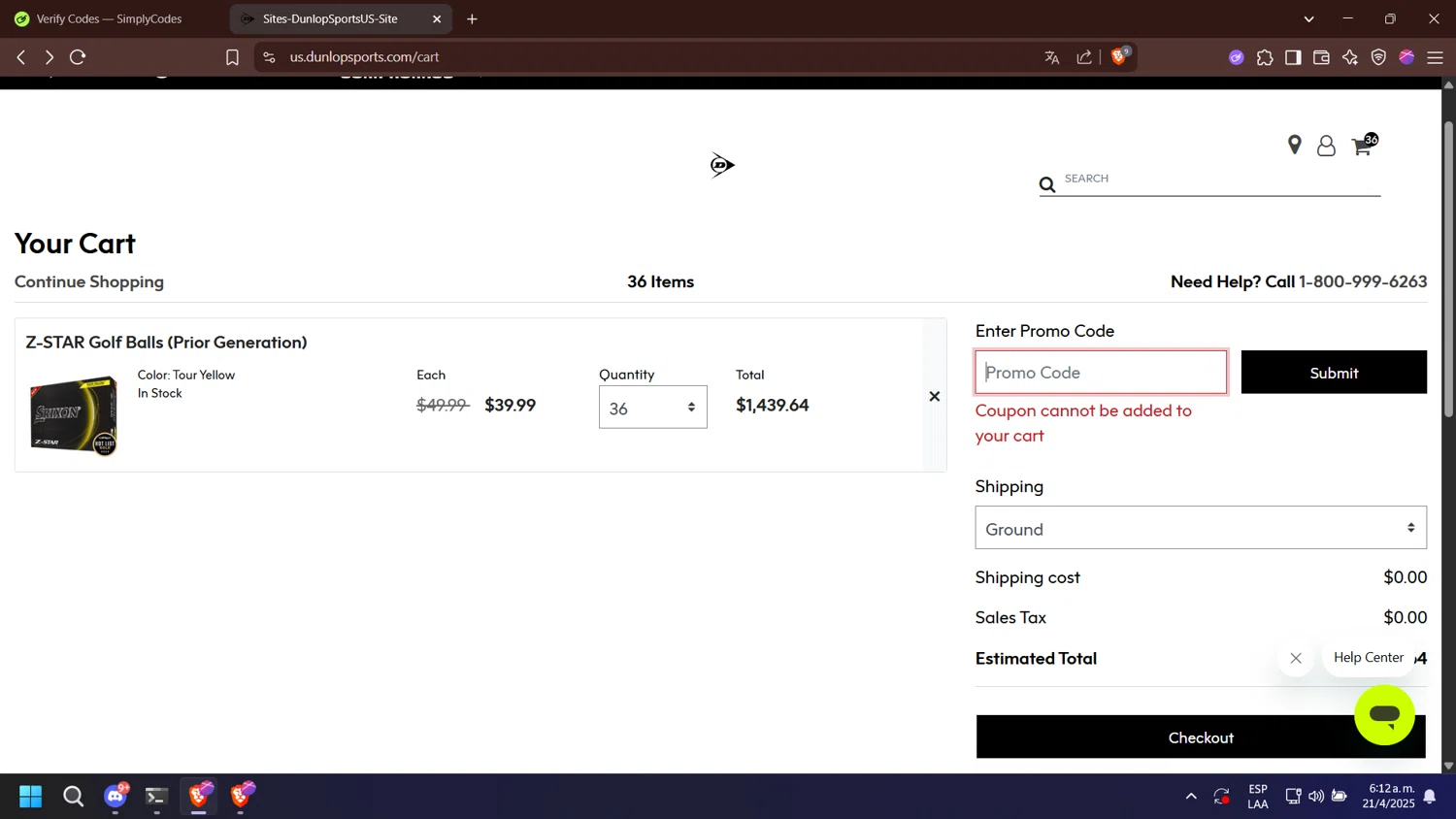Go forward in browser history
This screenshot has width=1456, height=819.
click(49, 57)
